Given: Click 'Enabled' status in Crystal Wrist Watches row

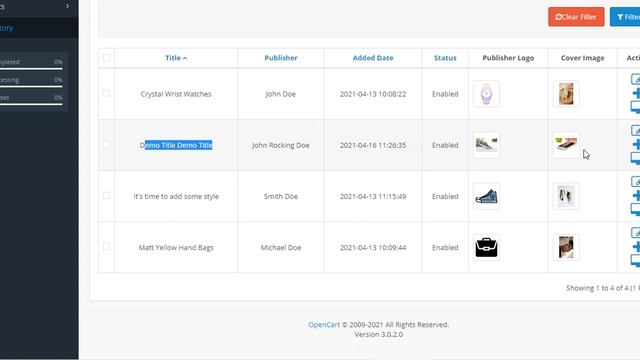Looking at the screenshot, I should point(445,94).
